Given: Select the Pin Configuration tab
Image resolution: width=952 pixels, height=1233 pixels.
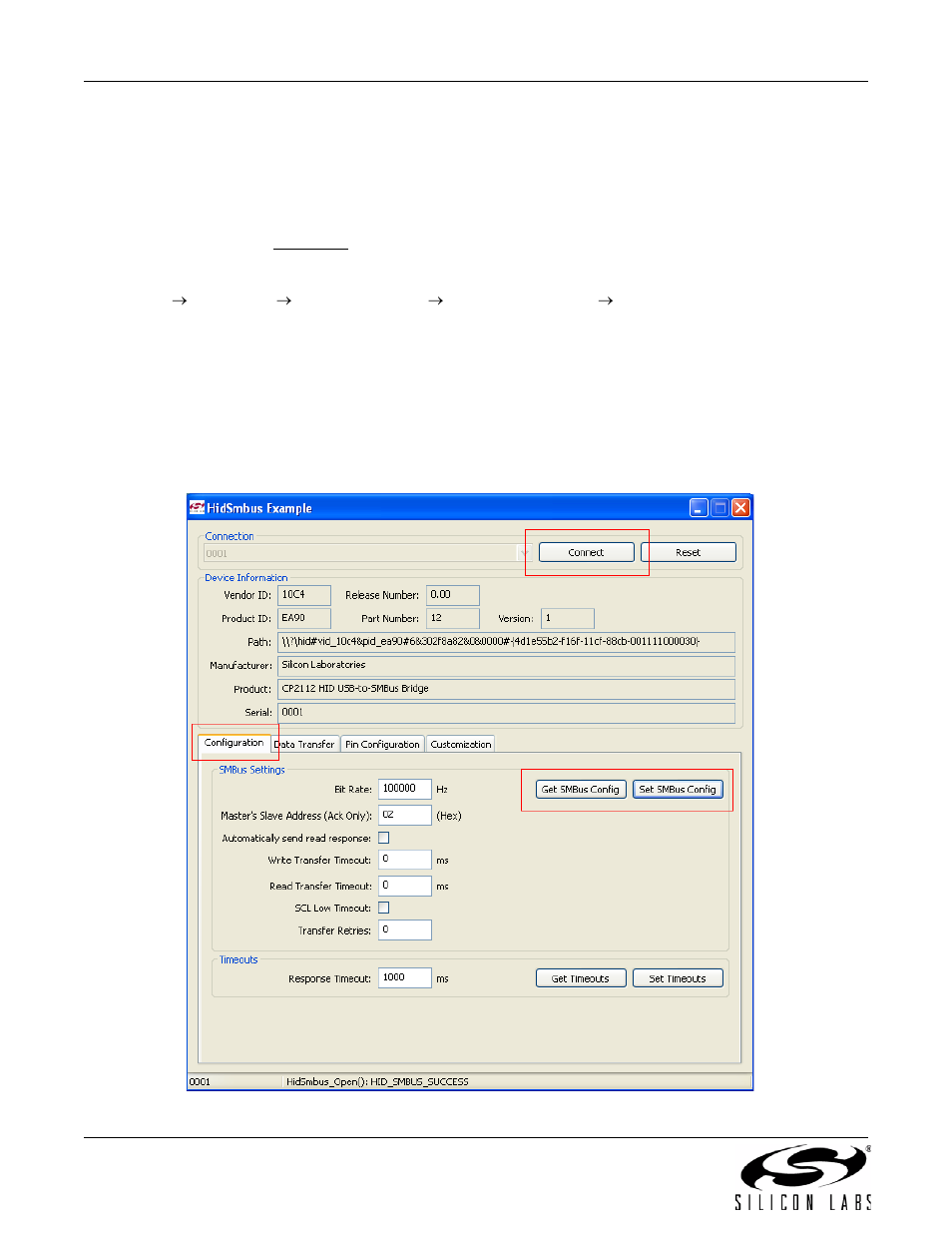Looking at the screenshot, I should pos(382,745).
